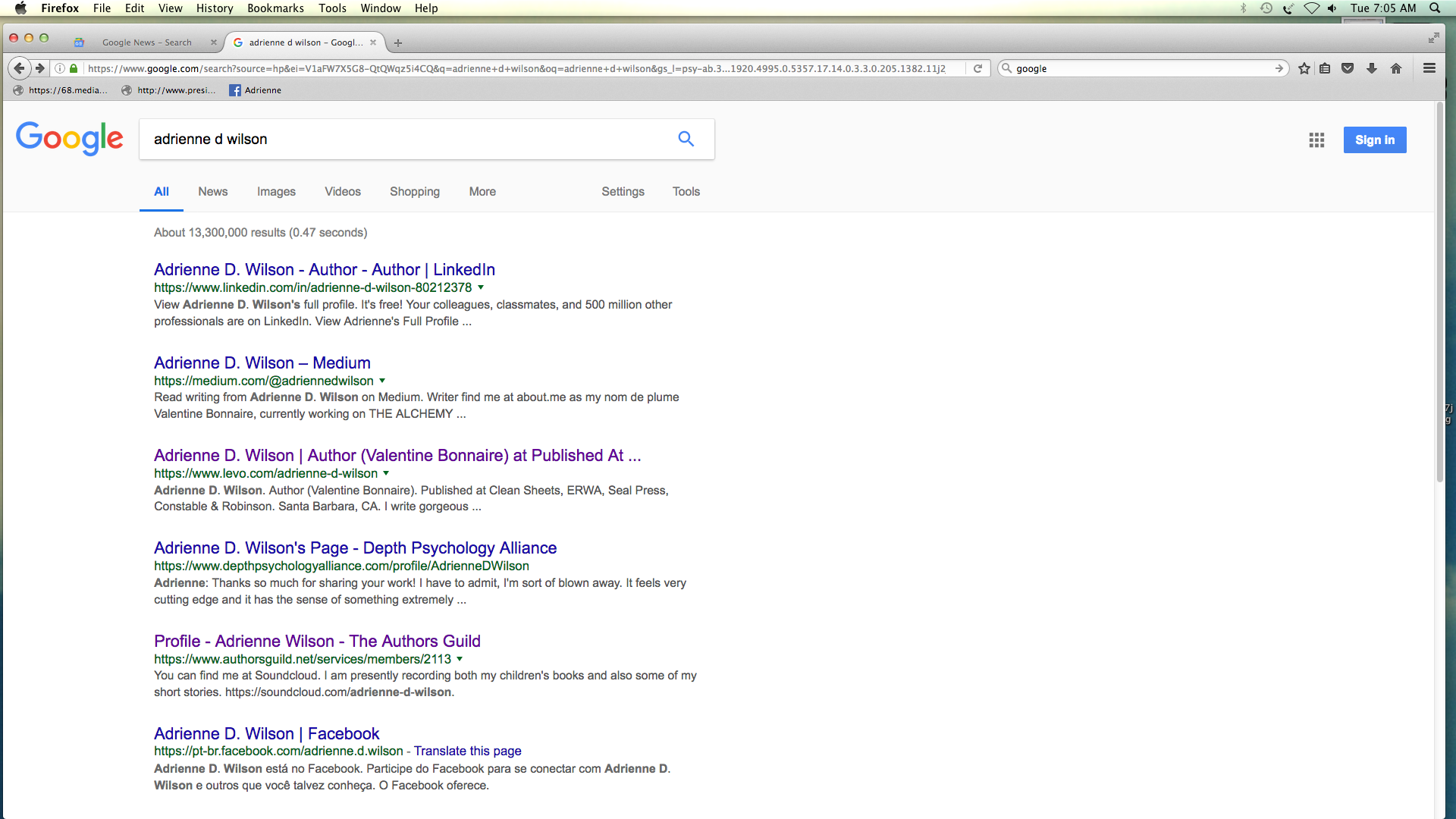Expand Medium result URL dropdown arrow
This screenshot has width=1456, height=819.
click(382, 381)
